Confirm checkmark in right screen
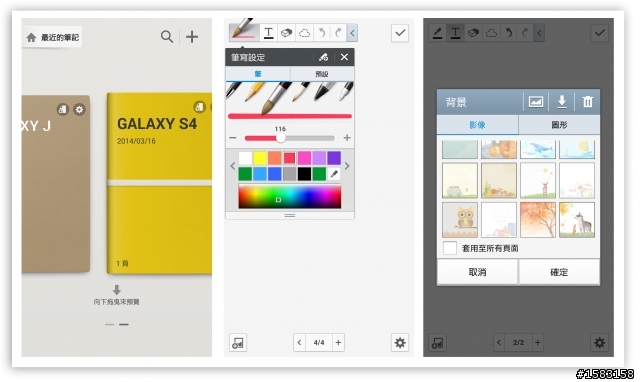 coord(600,33)
